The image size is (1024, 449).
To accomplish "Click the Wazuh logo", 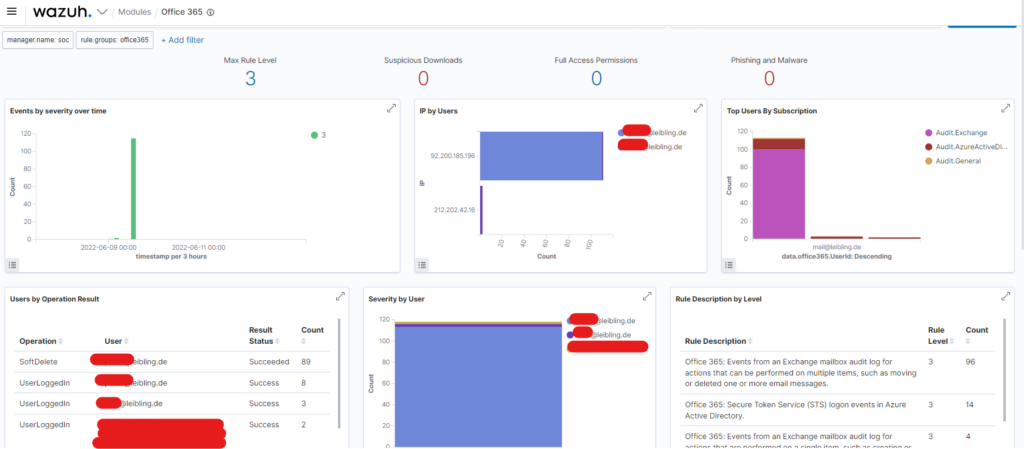I will (x=61, y=12).
